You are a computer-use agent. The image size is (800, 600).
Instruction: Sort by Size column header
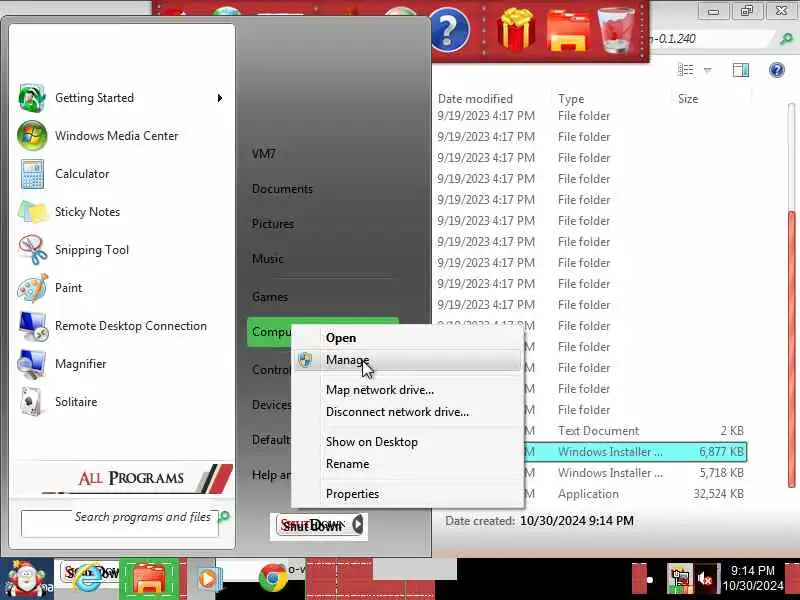[688, 98]
